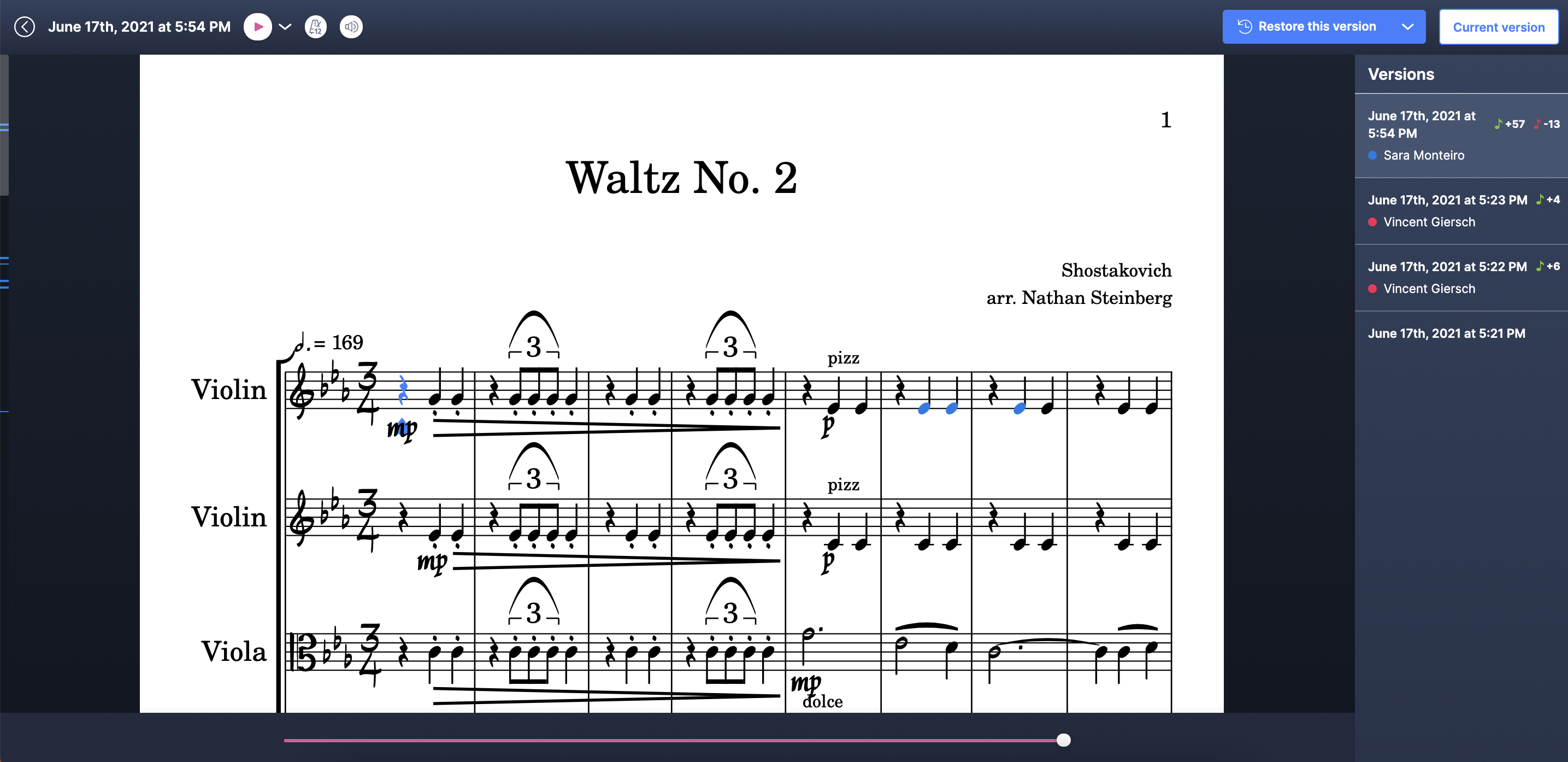The width and height of the screenshot is (1568, 762).
Task: Select the 5:23 PM Vincent Giersch version
Action: tap(1461, 211)
